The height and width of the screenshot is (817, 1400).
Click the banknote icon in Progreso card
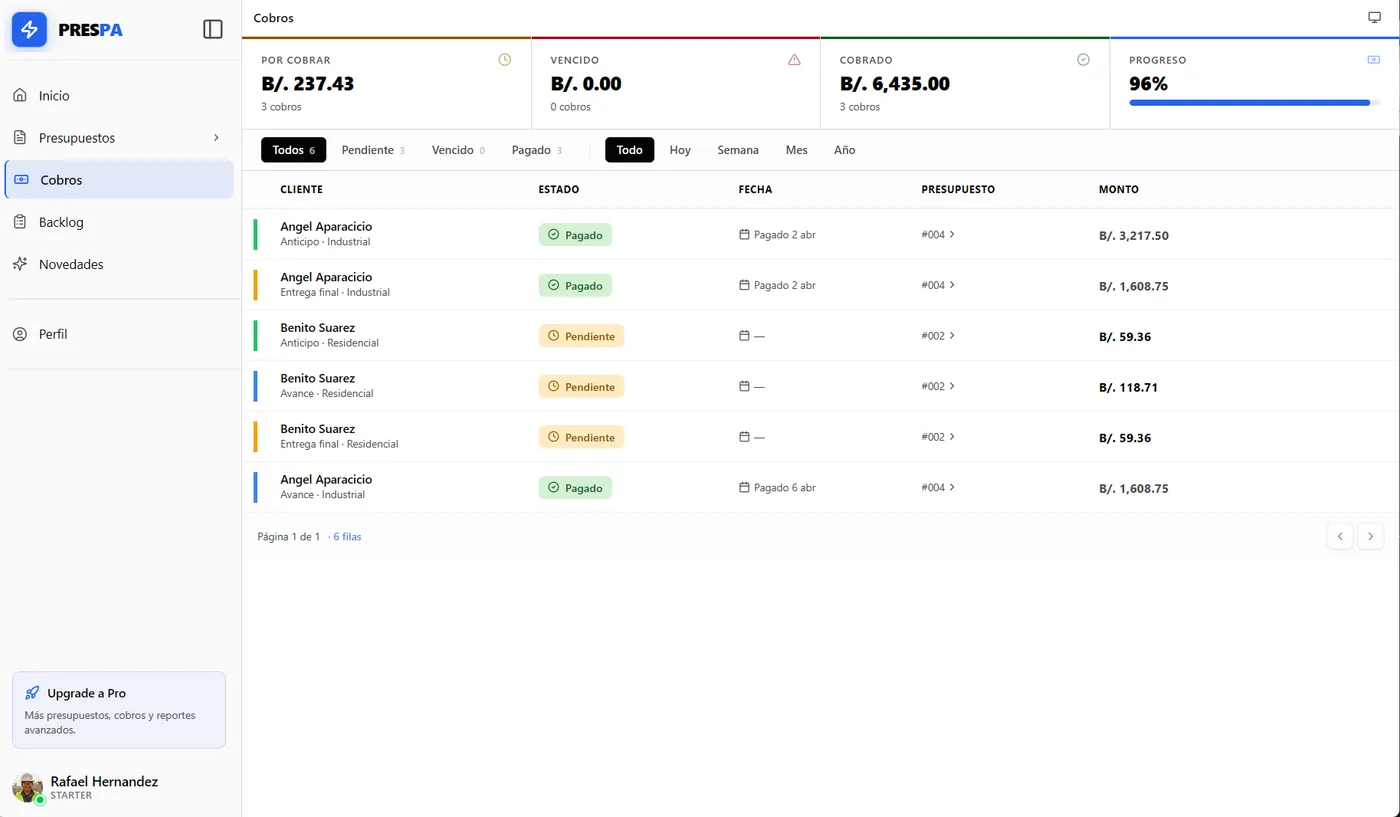[1373, 60]
